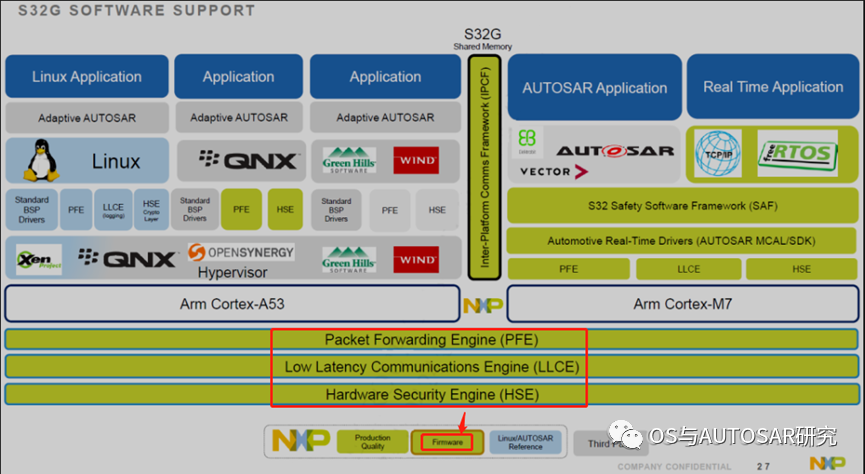The height and width of the screenshot is (474, 865).
Task: Select Adaptive AUTOSAR above the QNX logo
Action: 239,117
